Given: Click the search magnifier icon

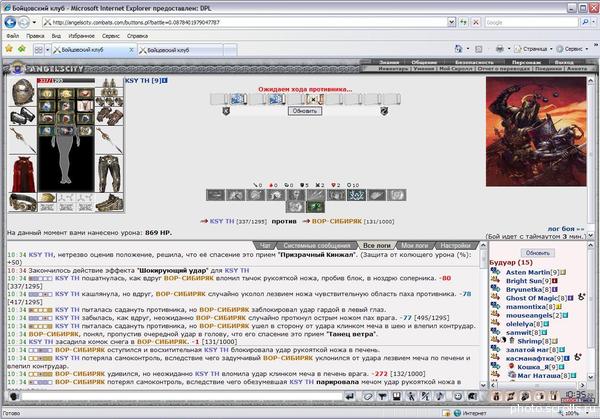Looking at the screenshot, I should [585, 22].
